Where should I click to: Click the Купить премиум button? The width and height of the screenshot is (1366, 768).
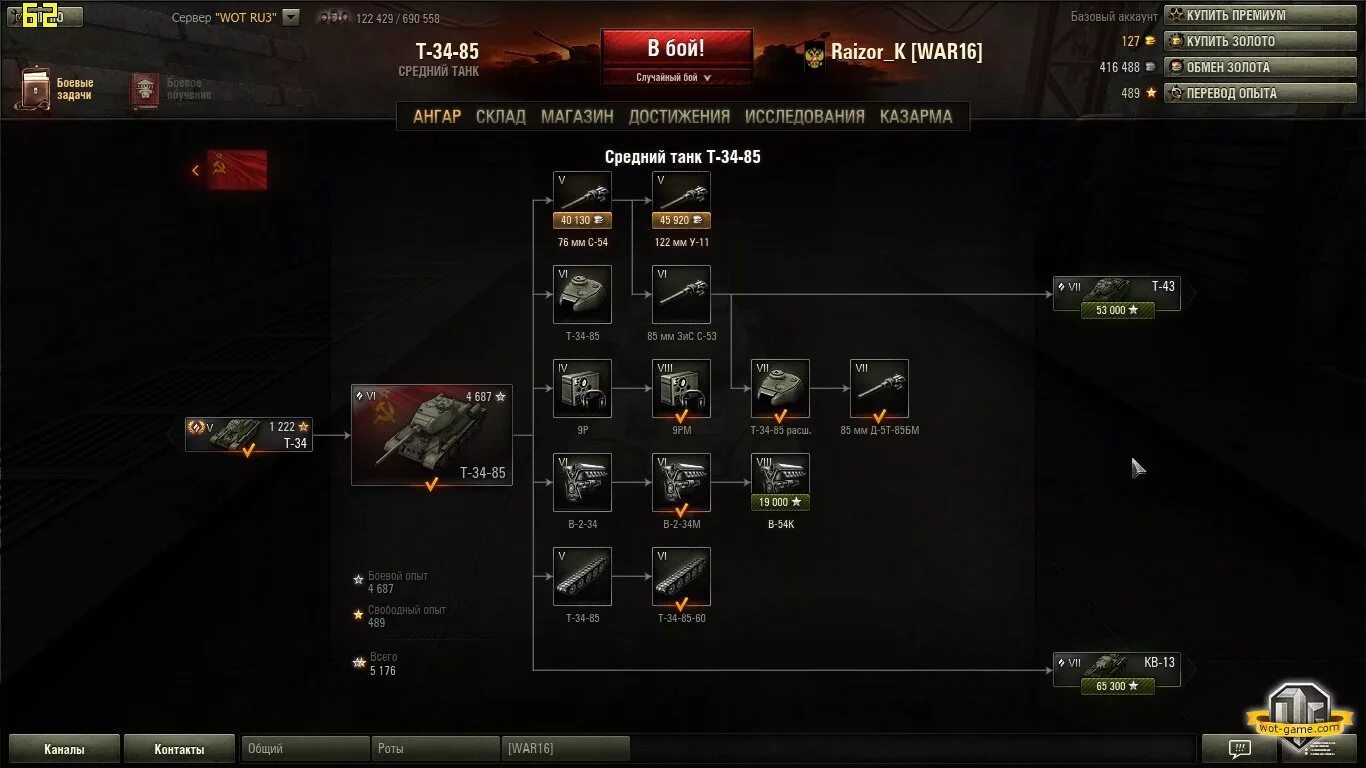coord(1258,15)
